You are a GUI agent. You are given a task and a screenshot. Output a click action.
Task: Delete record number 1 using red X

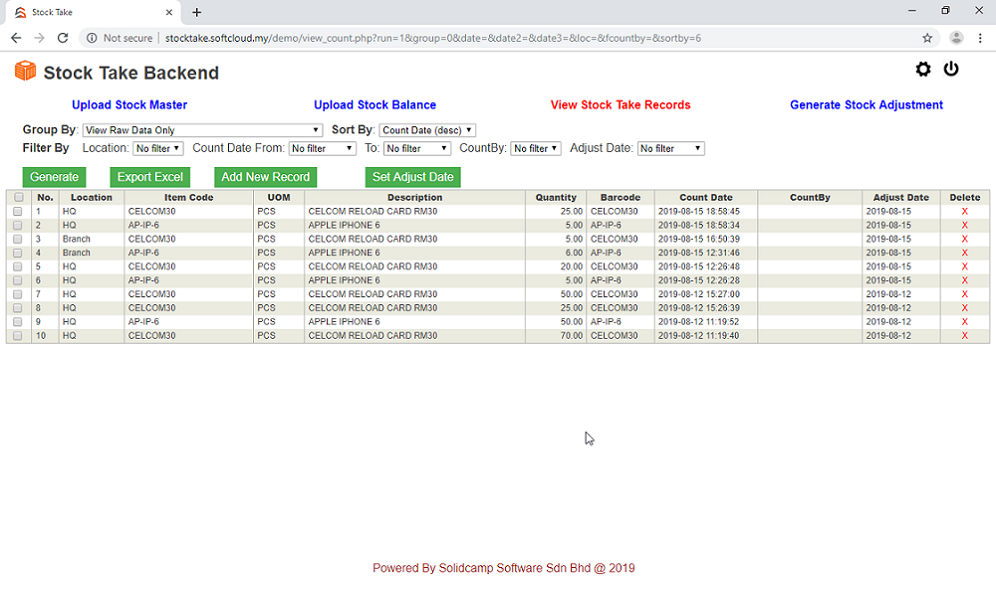(964, 212)
